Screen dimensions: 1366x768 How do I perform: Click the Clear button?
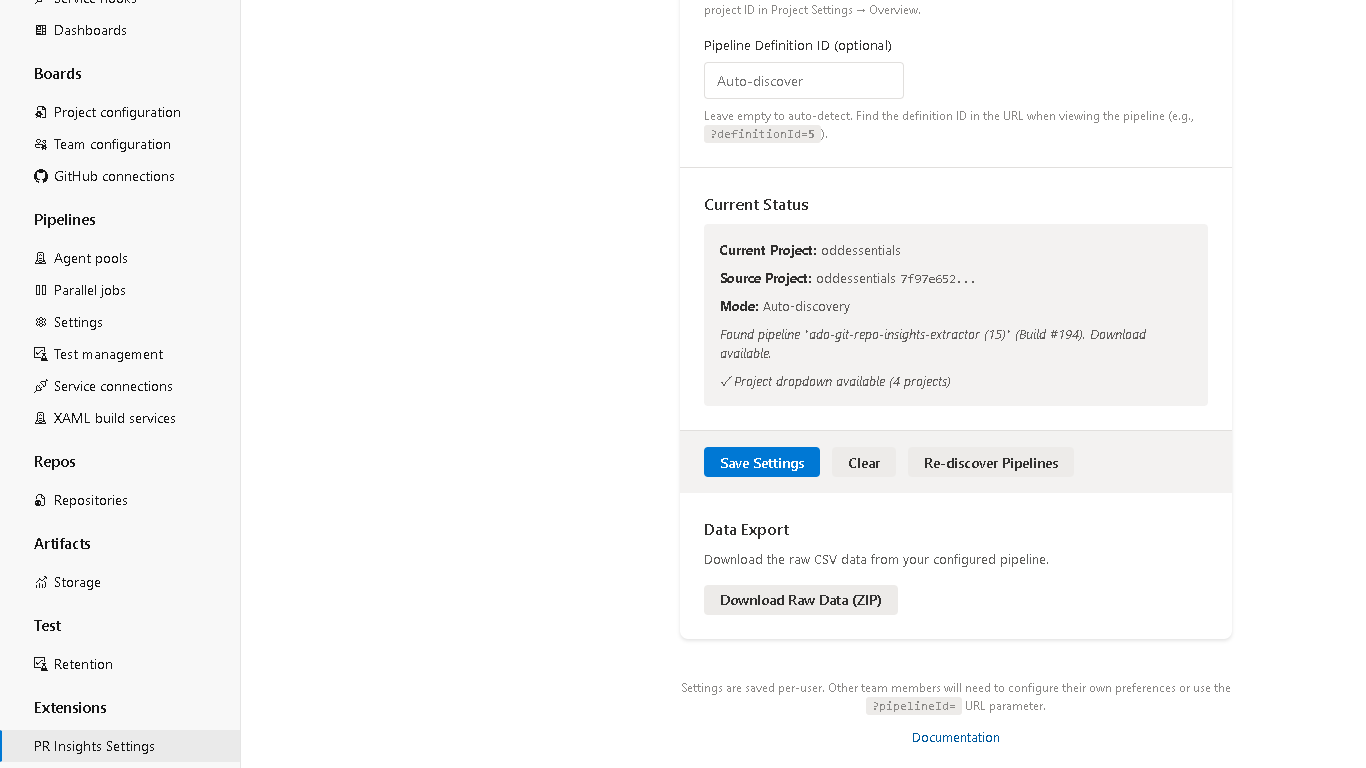coord(864,462)
